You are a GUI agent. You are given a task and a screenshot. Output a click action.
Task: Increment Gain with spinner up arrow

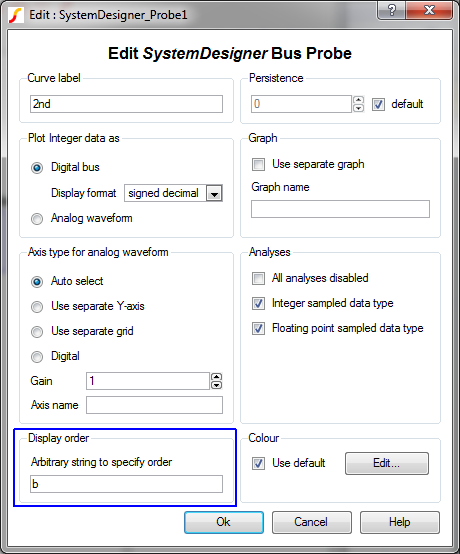coord(216,377)
